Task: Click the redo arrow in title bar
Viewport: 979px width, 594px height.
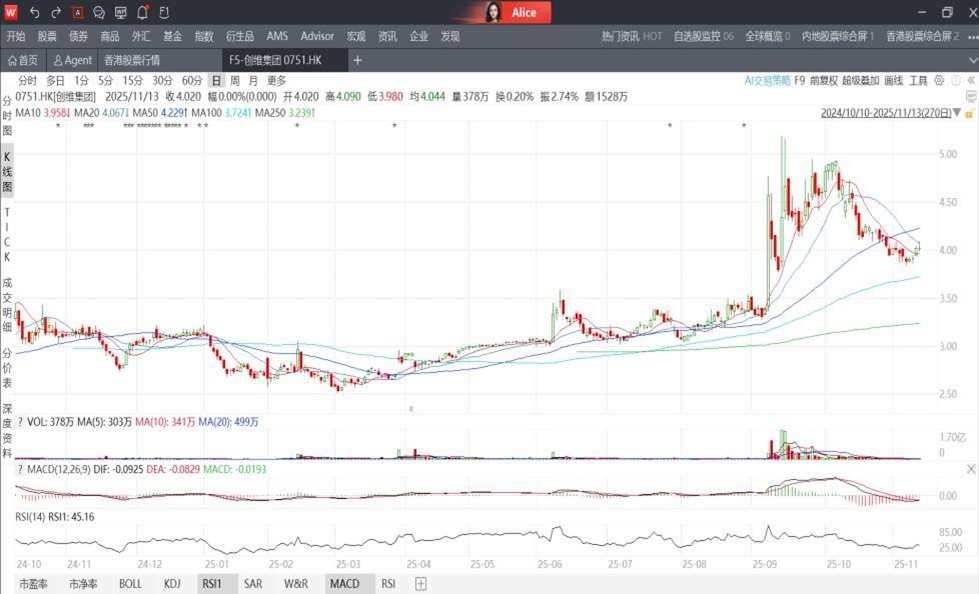Action: pyautogui.click(x=56, y=12)
